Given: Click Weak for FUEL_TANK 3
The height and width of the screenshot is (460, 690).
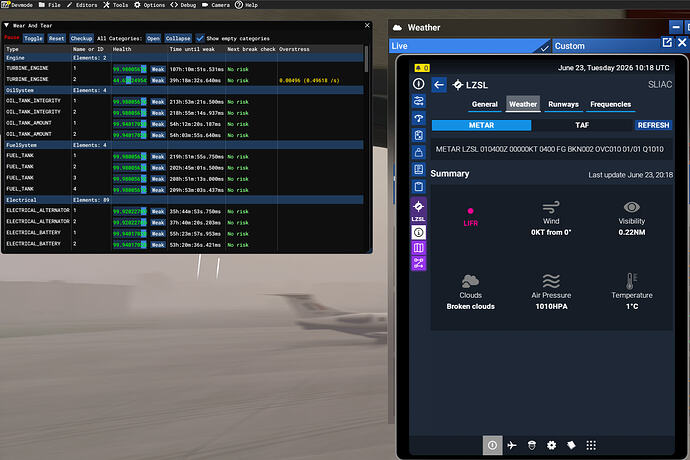Looking at the screenshot, I should click(158, 179).
